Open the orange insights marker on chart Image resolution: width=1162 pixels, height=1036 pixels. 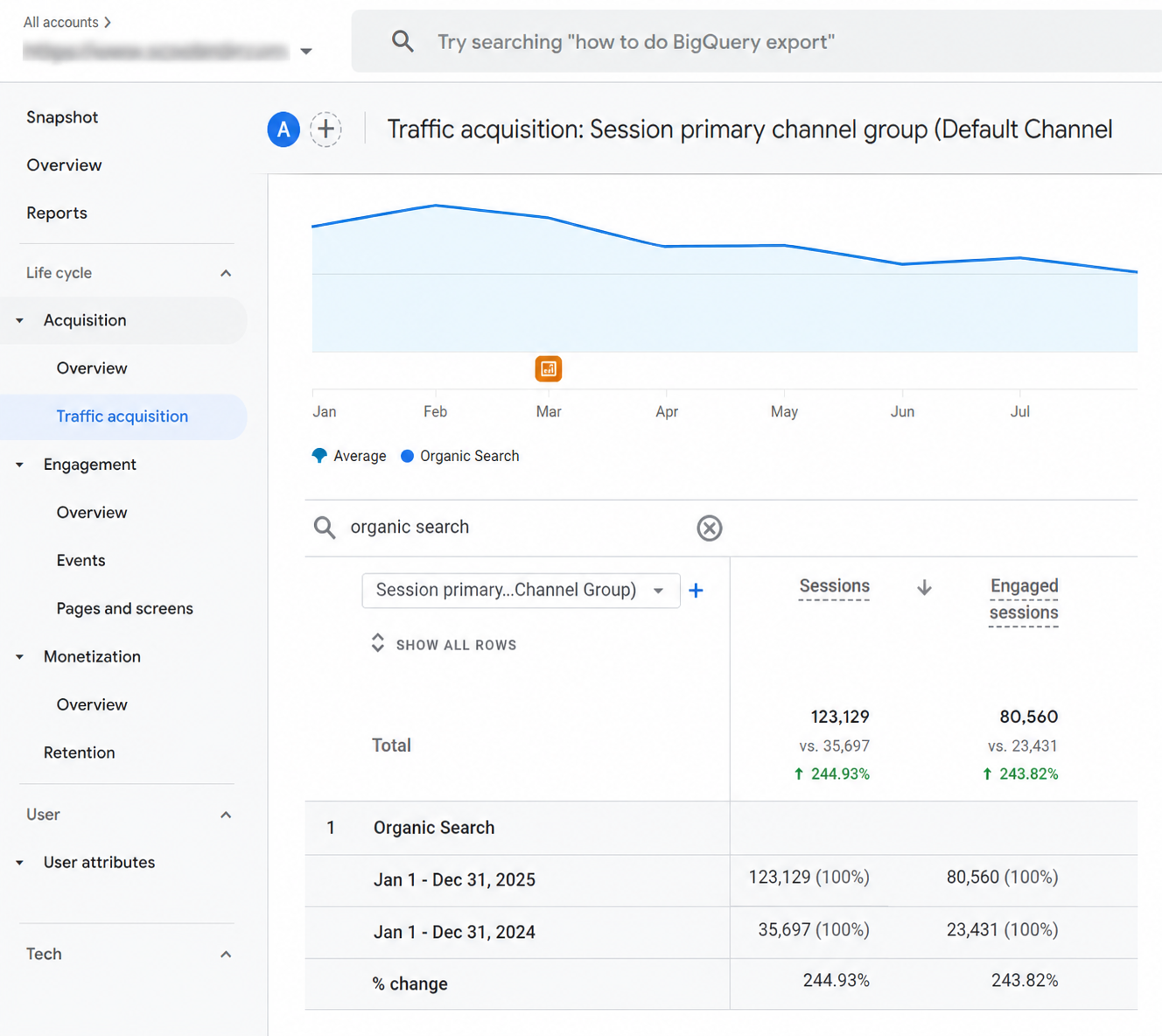pyautogui.click(x=549, y=368)
